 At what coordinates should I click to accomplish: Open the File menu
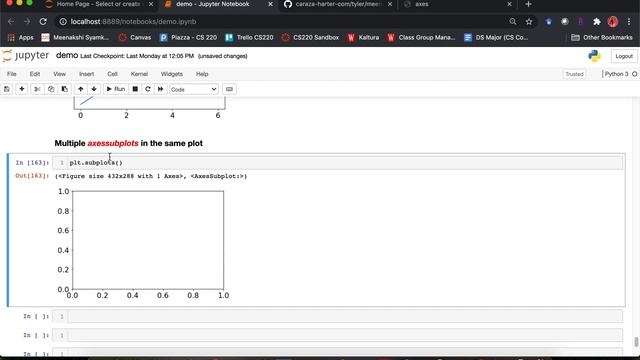[x=12, y=74]
